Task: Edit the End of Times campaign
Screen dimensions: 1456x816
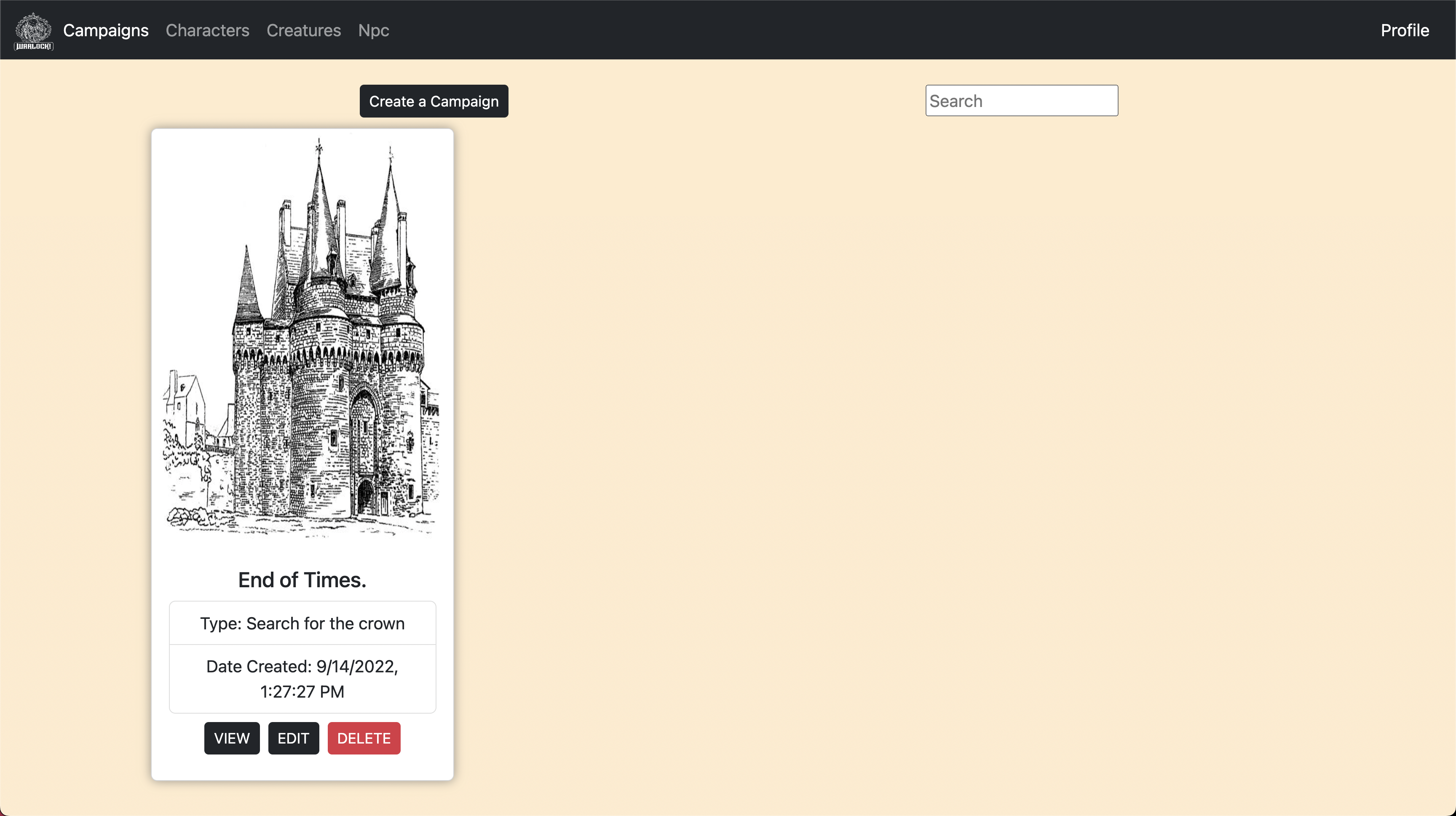Action: [x=293, y=738]
